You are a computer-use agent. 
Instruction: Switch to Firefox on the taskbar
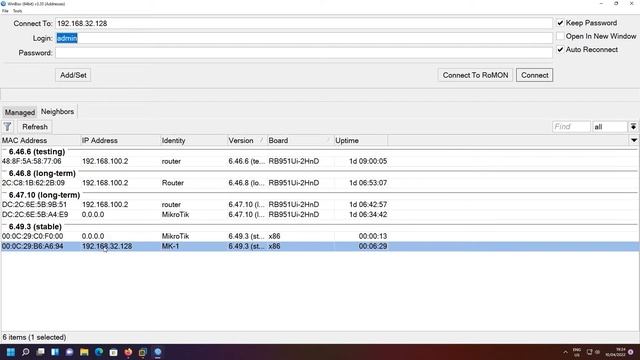[128, 352]
